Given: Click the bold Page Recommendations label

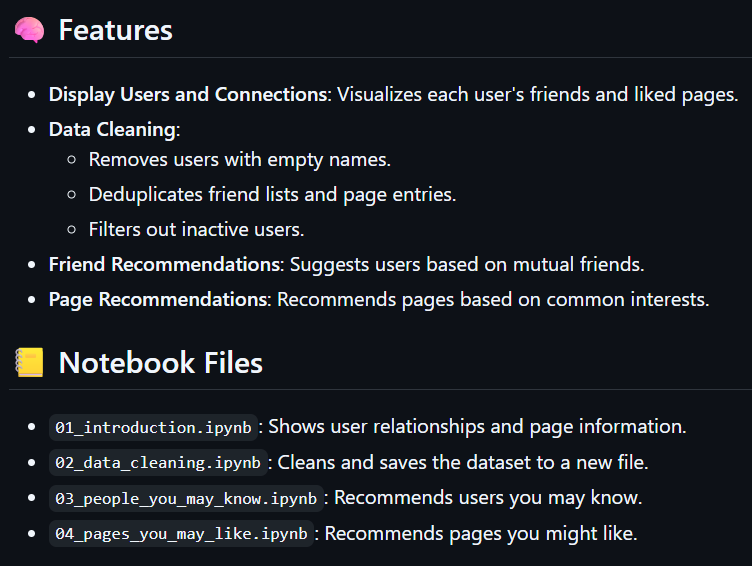Looking at the screenshot, I should 158,300.
